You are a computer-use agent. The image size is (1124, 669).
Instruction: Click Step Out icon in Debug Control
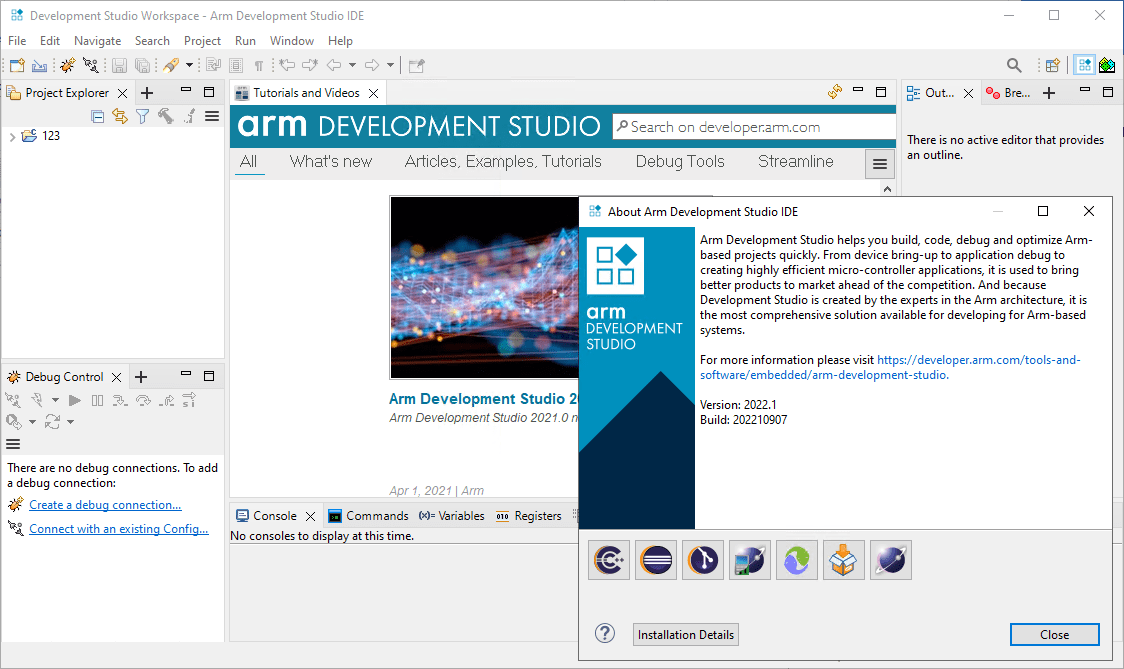pyautogui.click(x=166, y=401)
